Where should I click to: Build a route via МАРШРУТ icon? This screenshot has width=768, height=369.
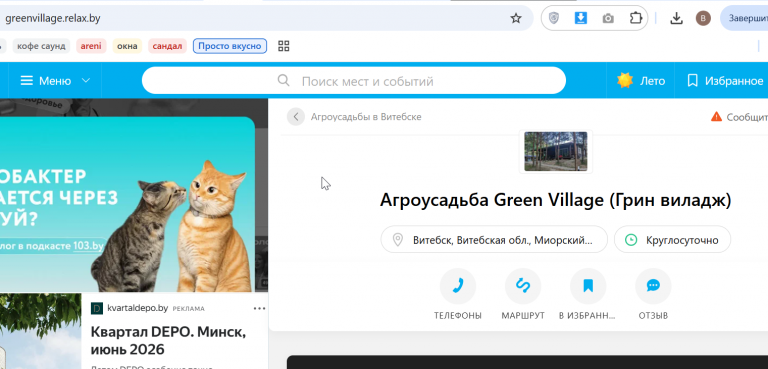[x=523, y=286]
